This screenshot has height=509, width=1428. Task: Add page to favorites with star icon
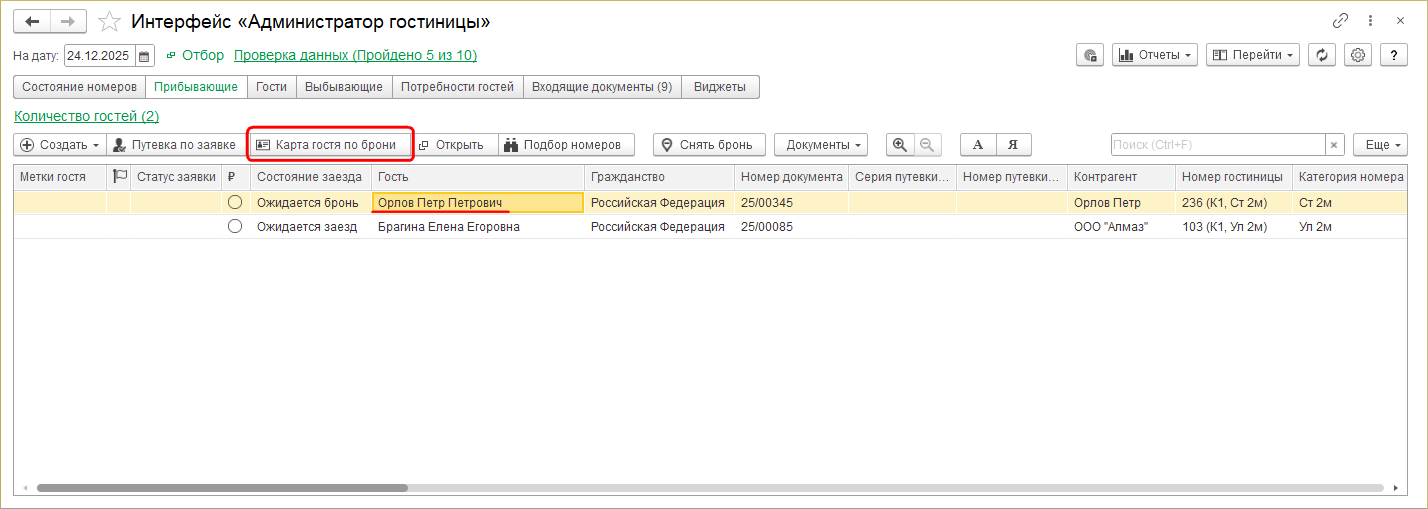point(110,21)
